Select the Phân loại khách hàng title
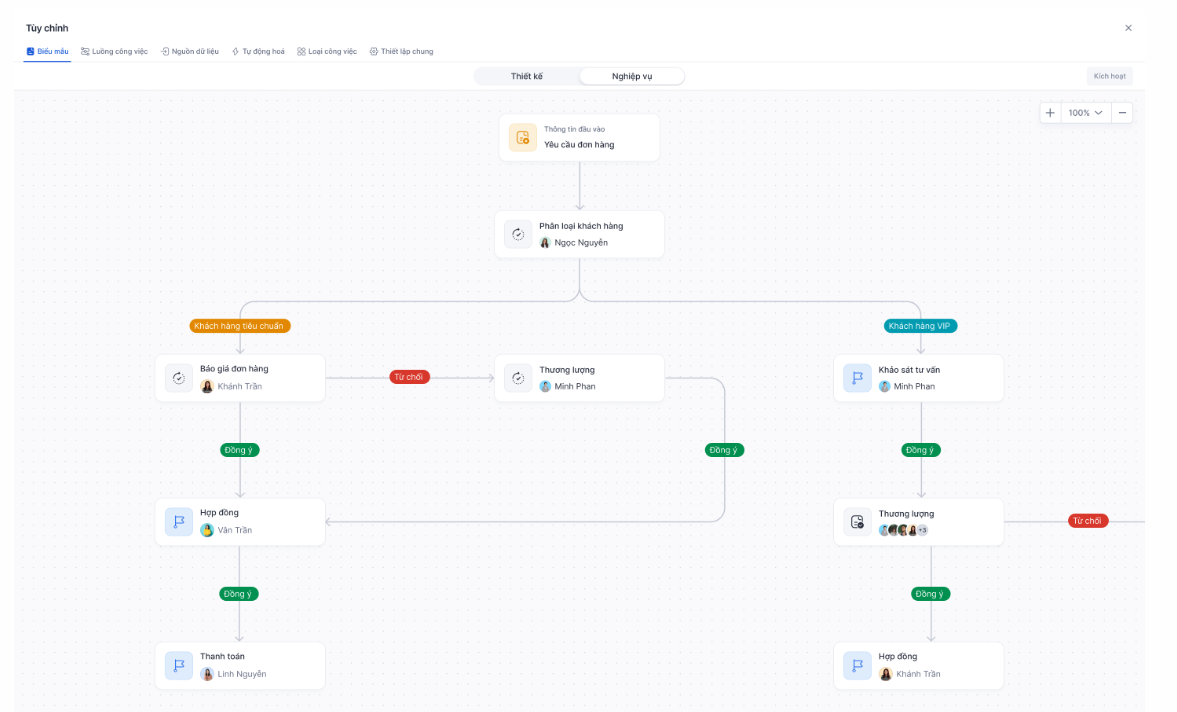 click(x=581, y=227)
